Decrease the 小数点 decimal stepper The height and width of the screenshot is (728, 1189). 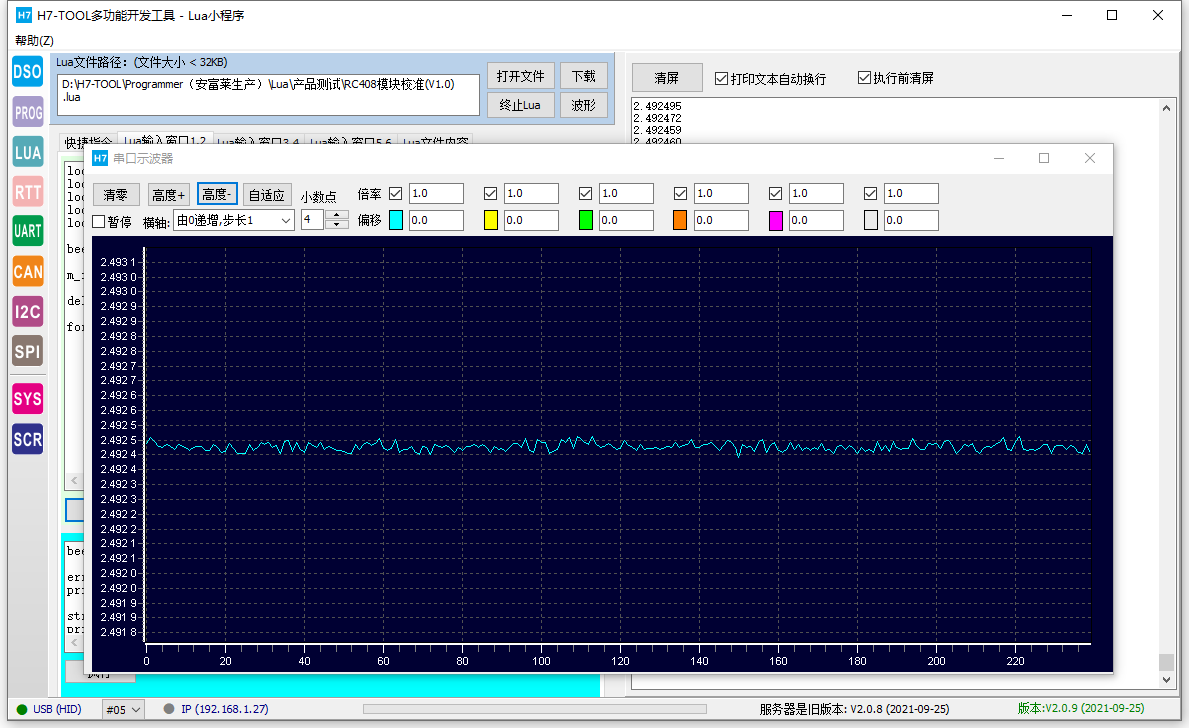(336, 225)
